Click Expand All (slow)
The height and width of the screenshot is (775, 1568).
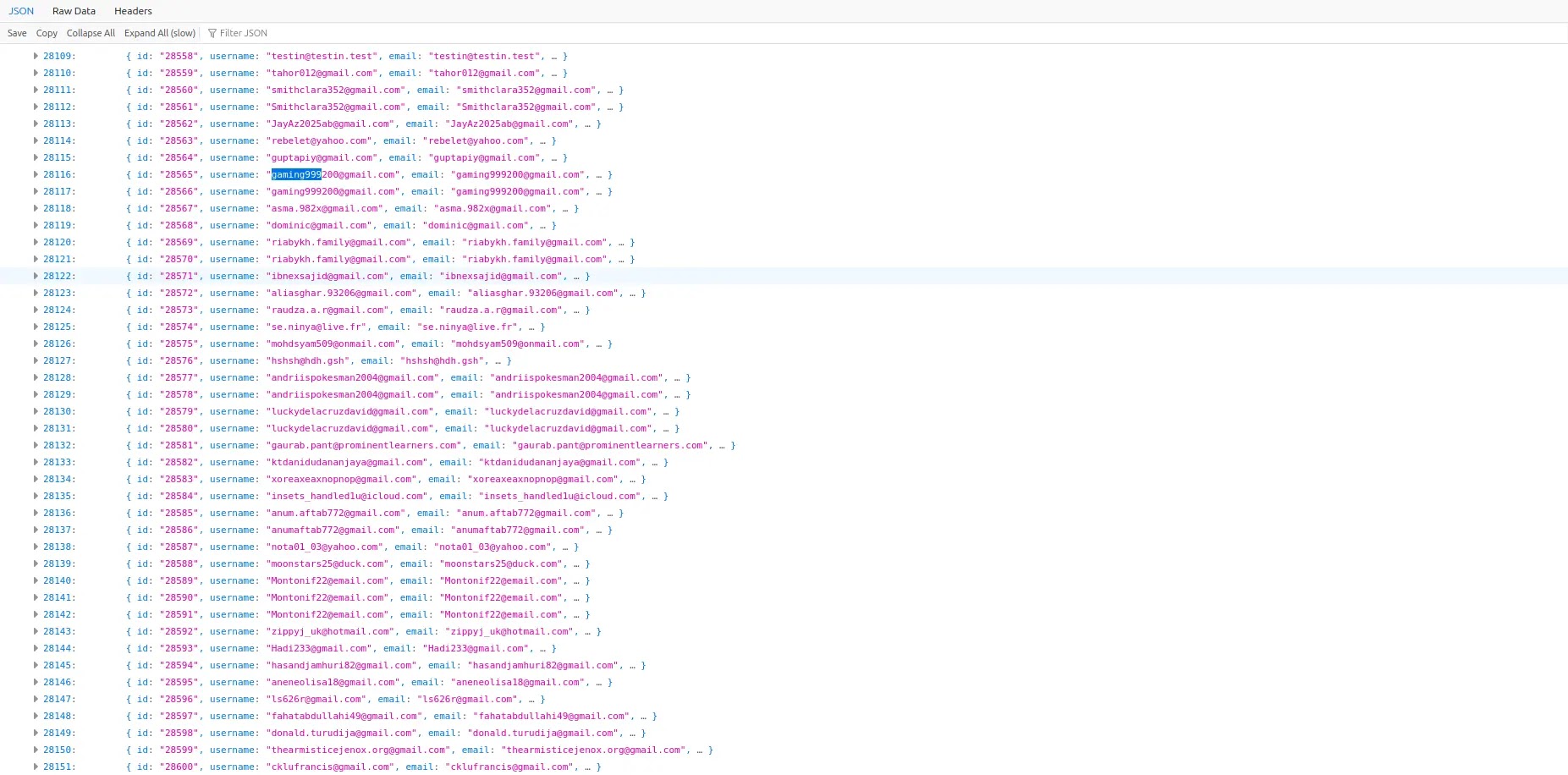159,33
